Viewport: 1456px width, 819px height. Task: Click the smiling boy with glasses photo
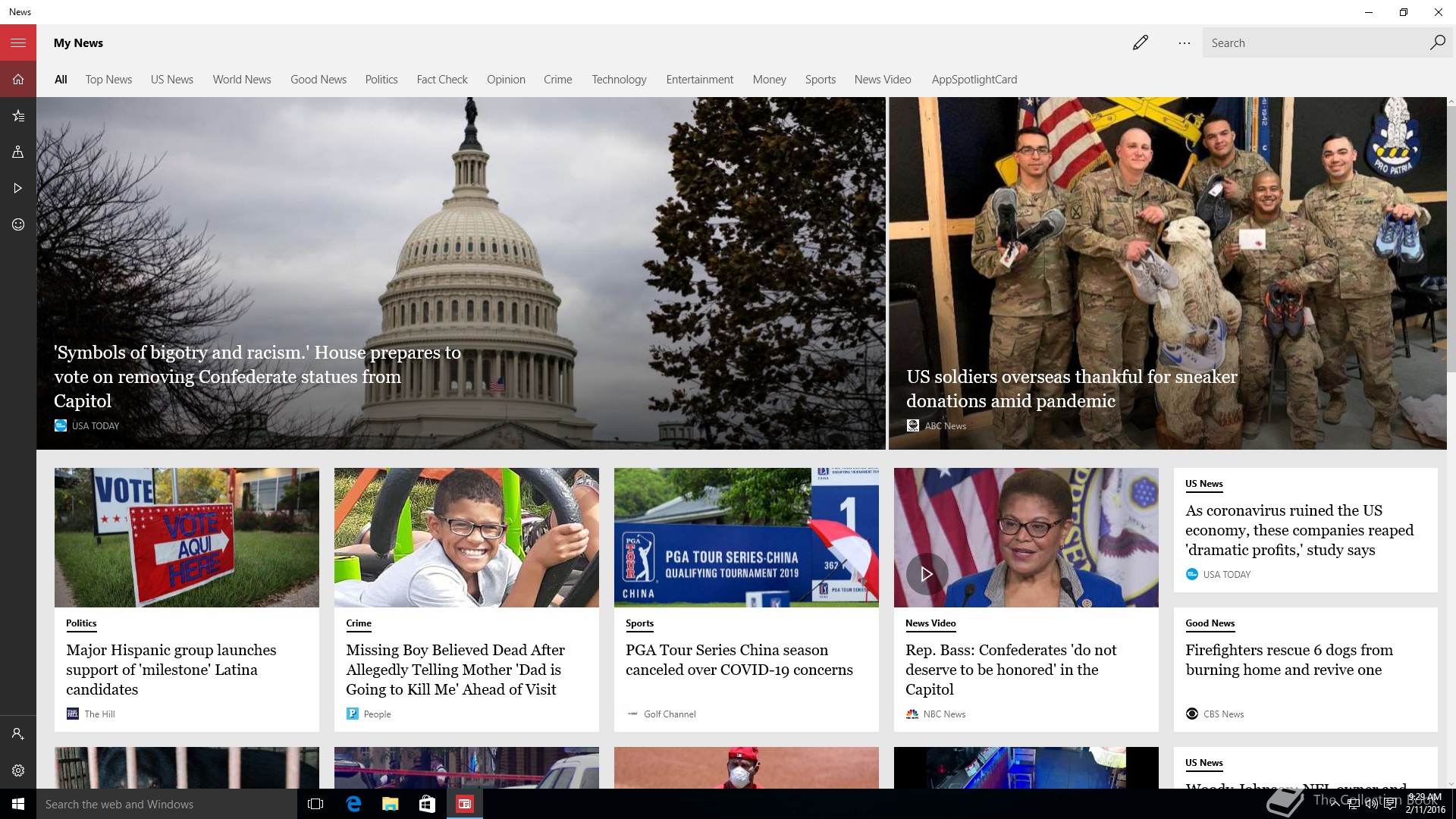466,538
